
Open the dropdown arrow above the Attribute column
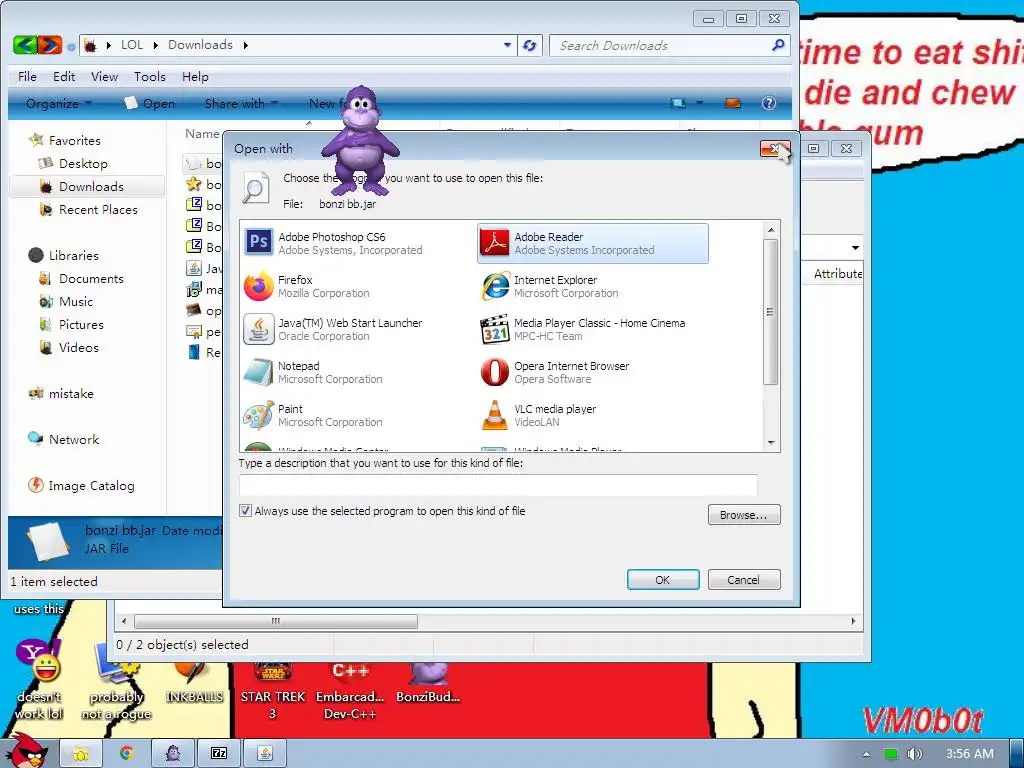click(855, 248)
